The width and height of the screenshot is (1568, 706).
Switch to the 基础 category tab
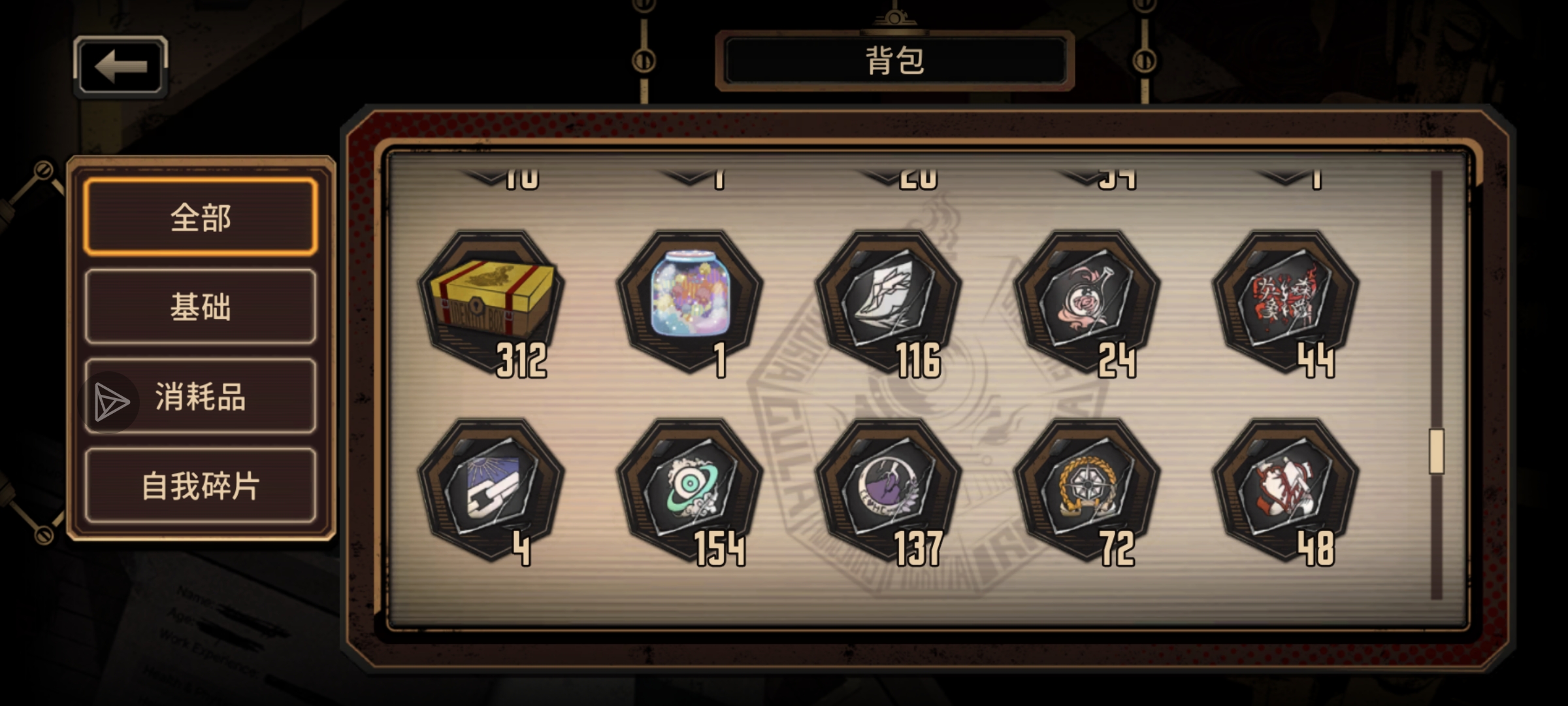pyautogui.click(x=201, y=307)
